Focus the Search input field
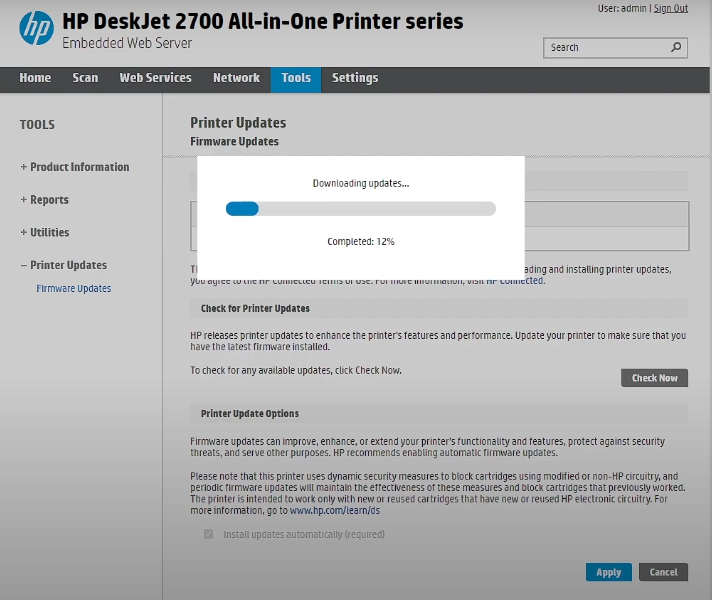 click(615, 48)
